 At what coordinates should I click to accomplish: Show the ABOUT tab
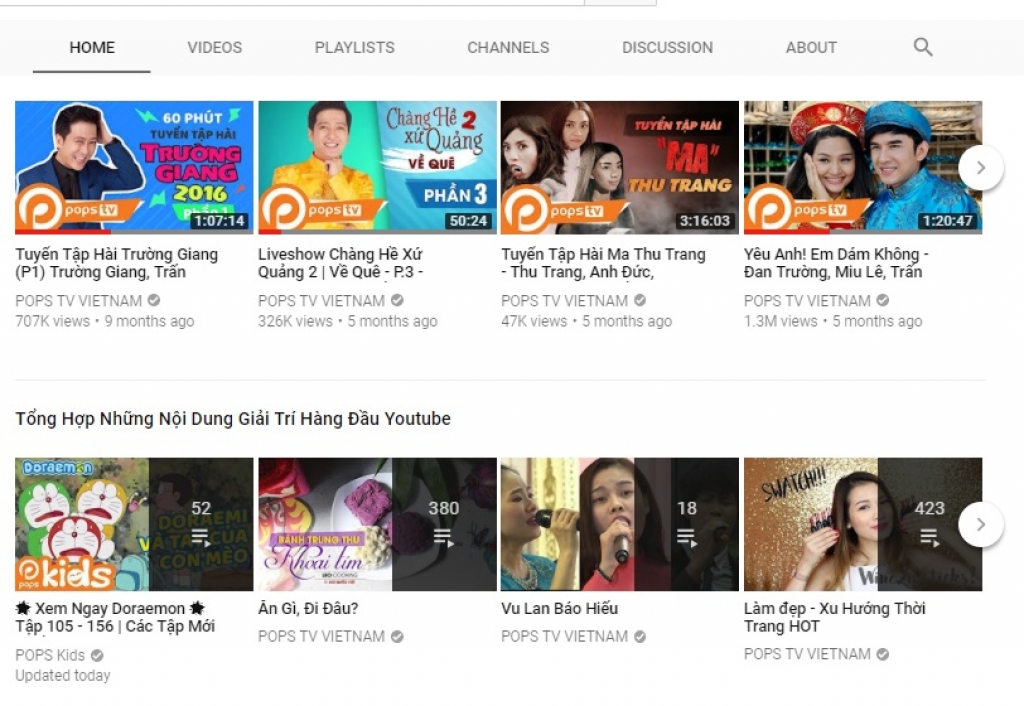[811, 48]
